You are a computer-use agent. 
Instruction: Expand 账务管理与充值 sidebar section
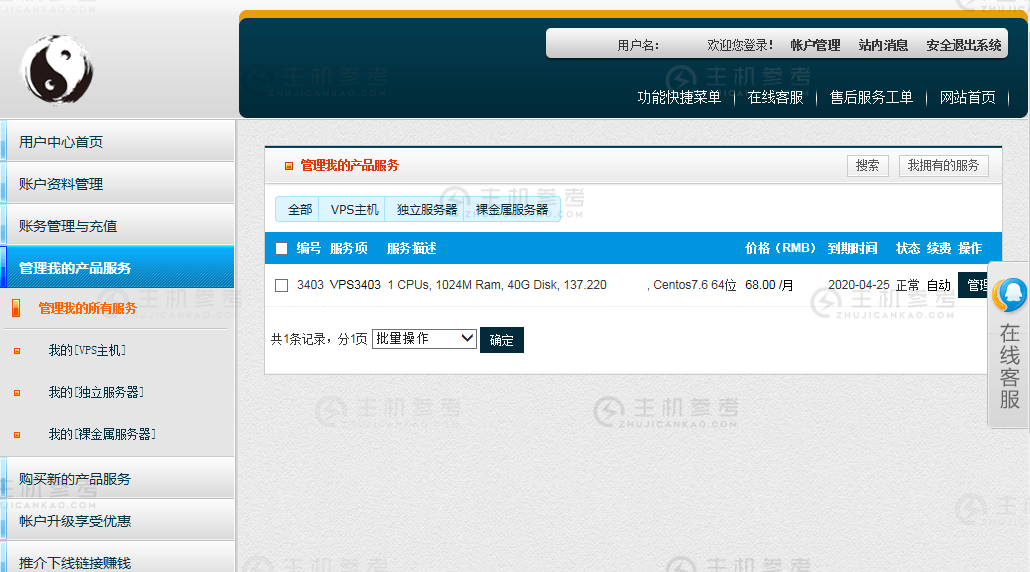(68, 226)
